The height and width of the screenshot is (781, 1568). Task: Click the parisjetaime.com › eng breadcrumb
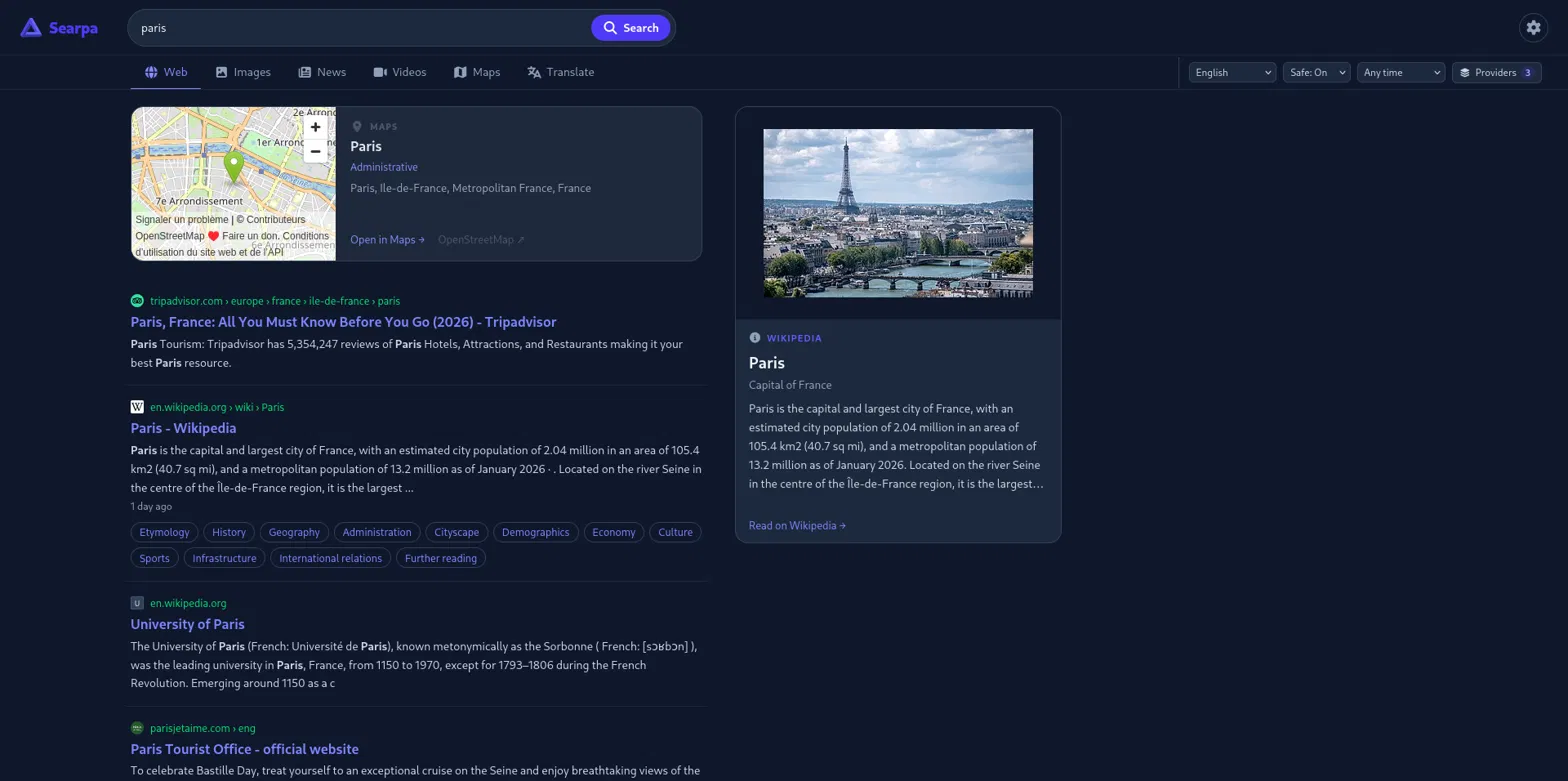[203, 728]
